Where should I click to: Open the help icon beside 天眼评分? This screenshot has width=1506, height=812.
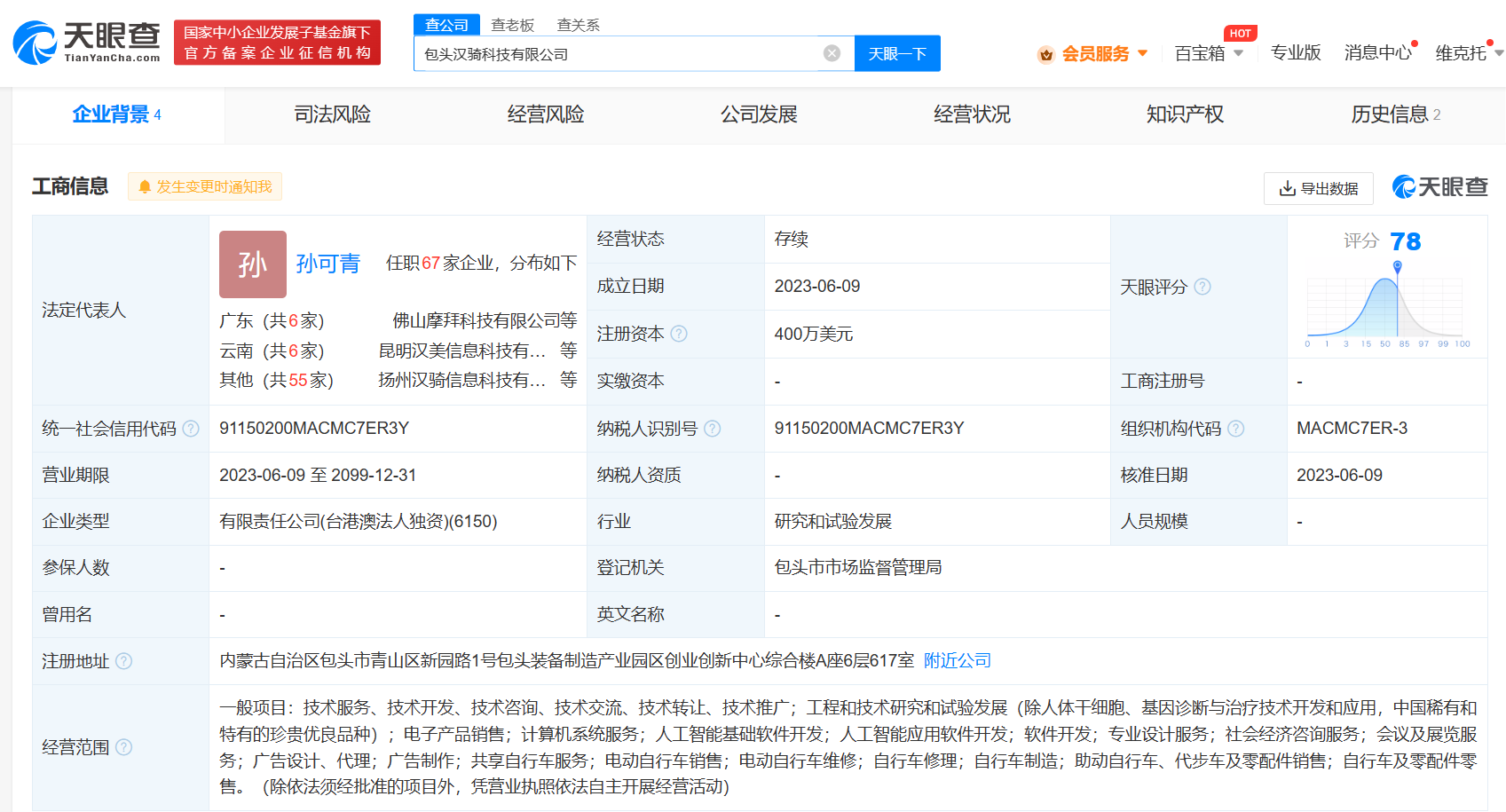pyautogui.click(x=1202, y=287)
